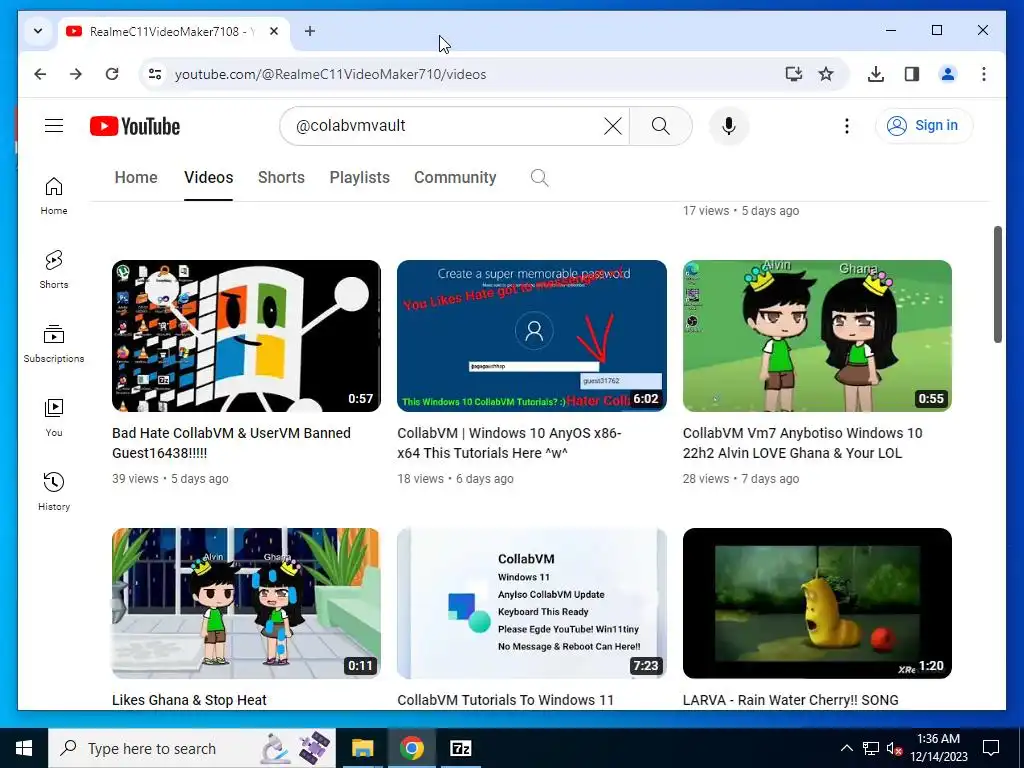Open Subscriptions in the sidebar
1024x768 pixels.
pyautogui.click(x=54, y=344)
